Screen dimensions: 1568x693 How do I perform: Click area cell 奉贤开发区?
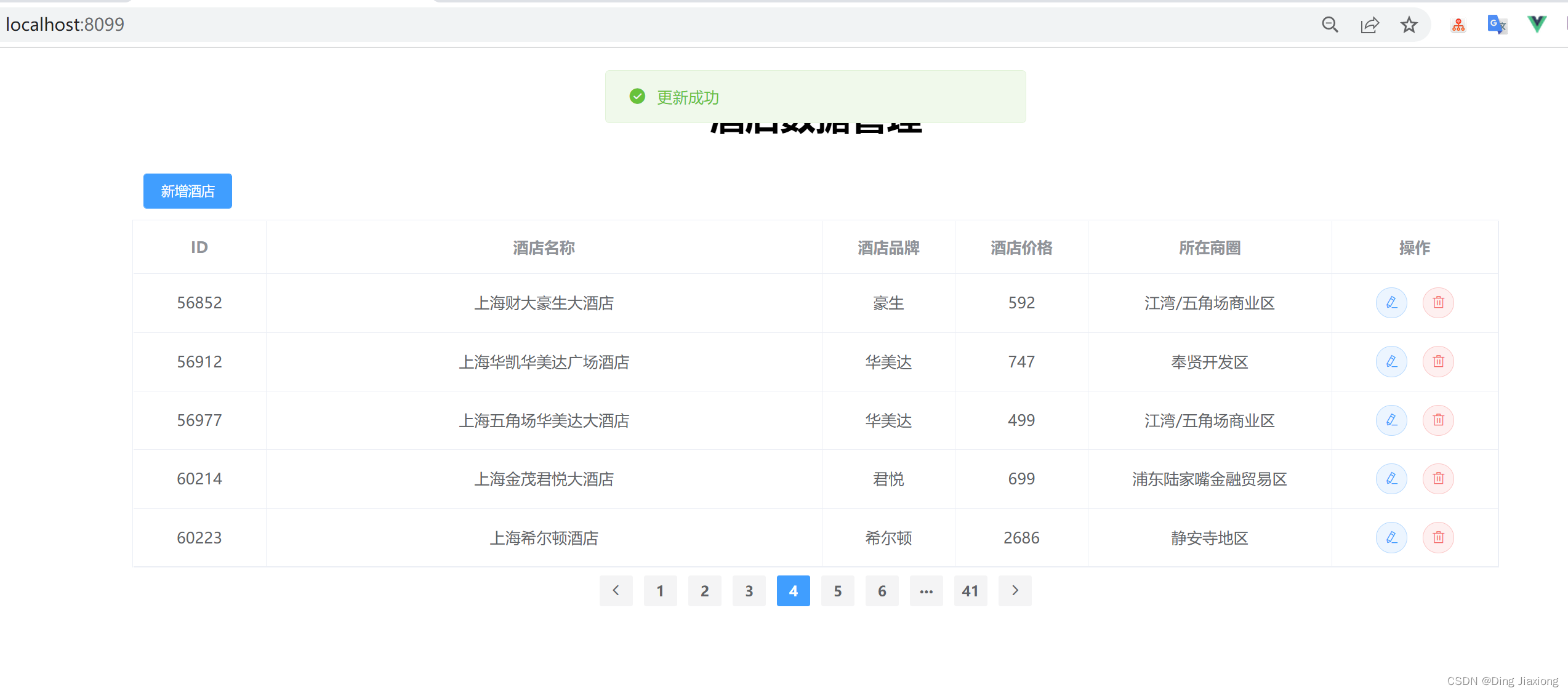click(1210, 362)
